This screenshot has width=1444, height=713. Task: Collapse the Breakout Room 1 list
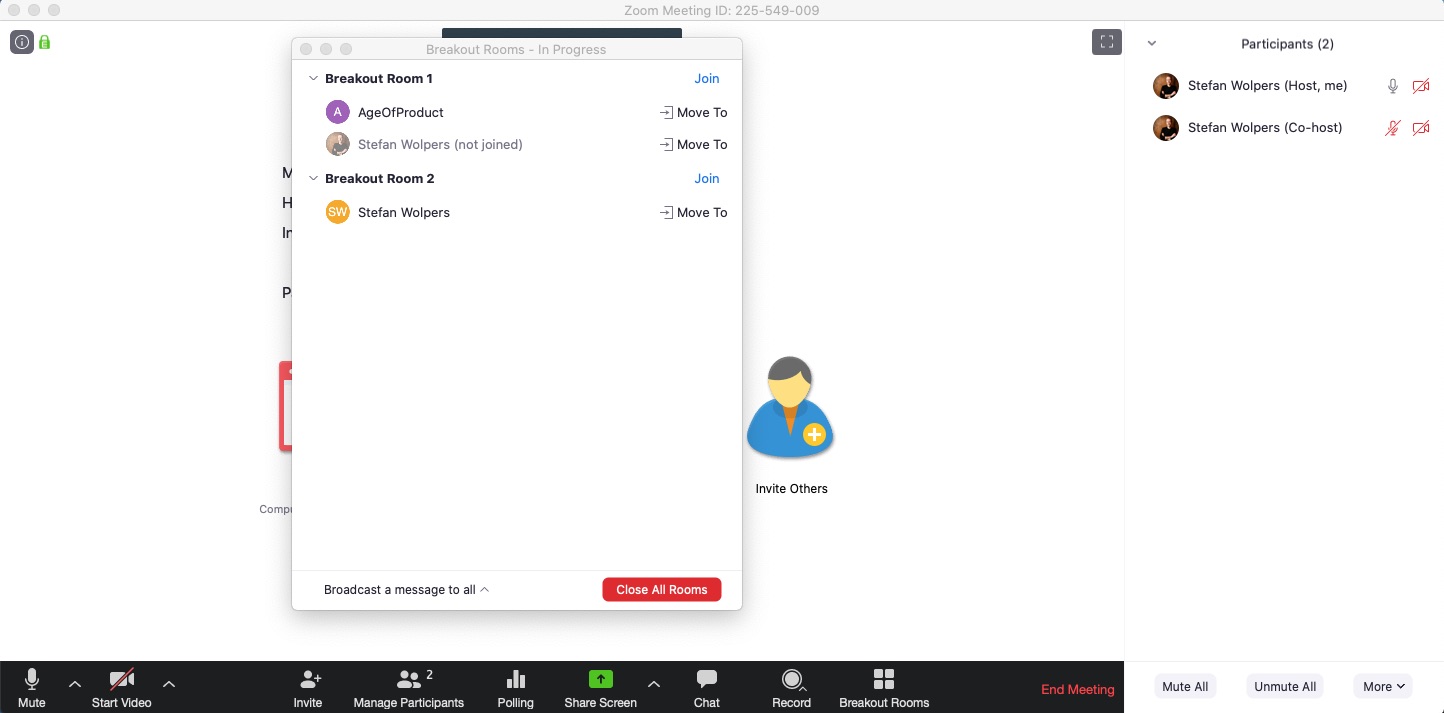[313, 79]
